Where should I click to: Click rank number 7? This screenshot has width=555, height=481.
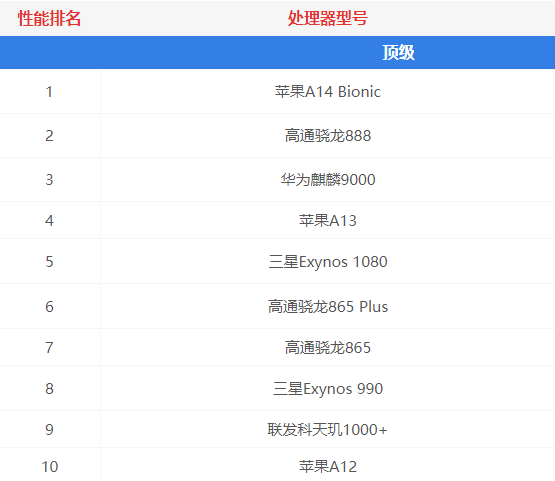point(49,348)
